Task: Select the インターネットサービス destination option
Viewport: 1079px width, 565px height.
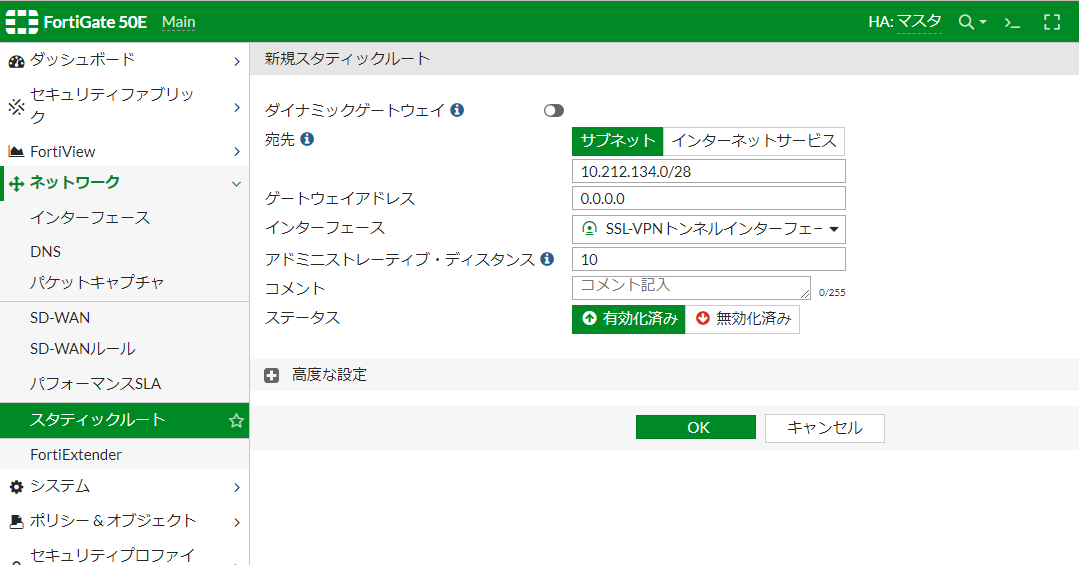Action: [754, 141]
